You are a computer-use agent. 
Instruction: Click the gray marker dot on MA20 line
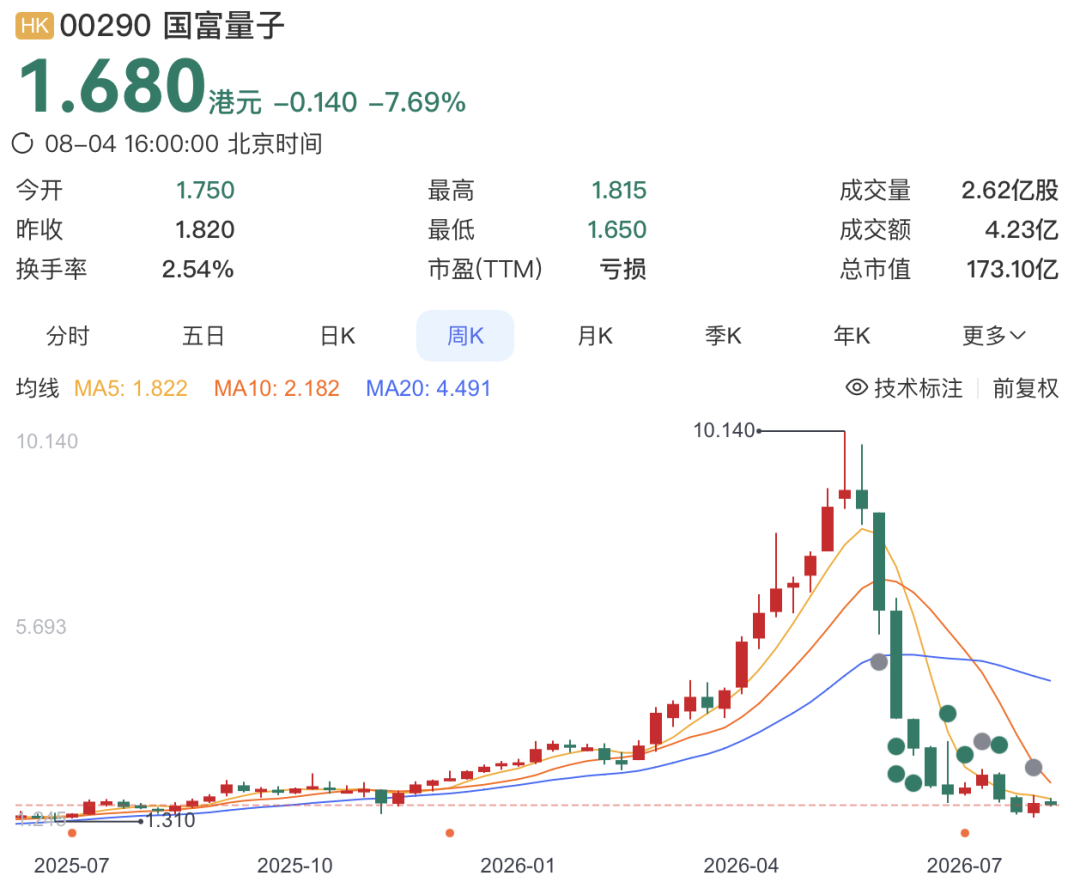pos(879,662)
